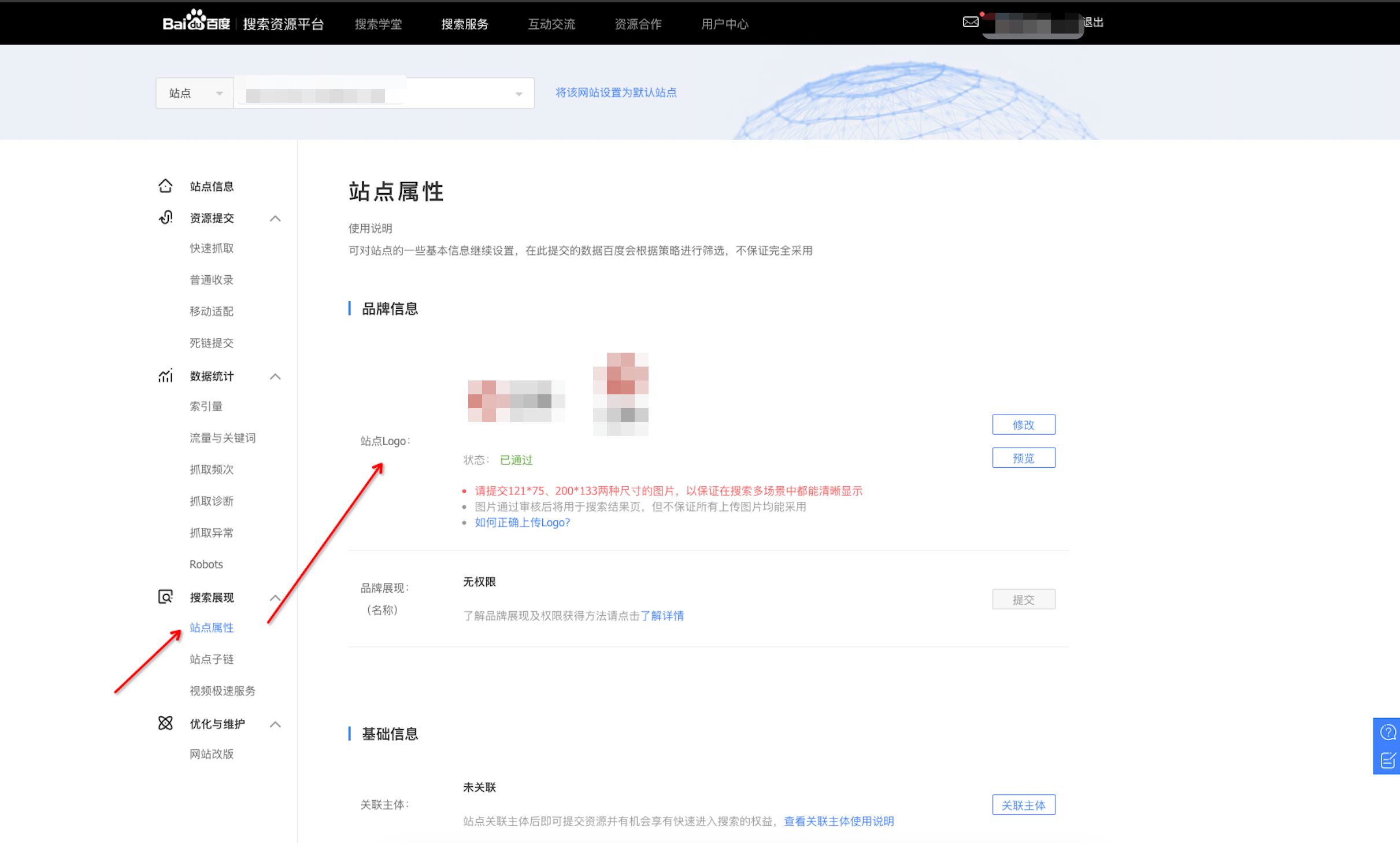1400x843 pixels.
Task: Click the 提交 brand display button
Action: [x=1024, y=599]
